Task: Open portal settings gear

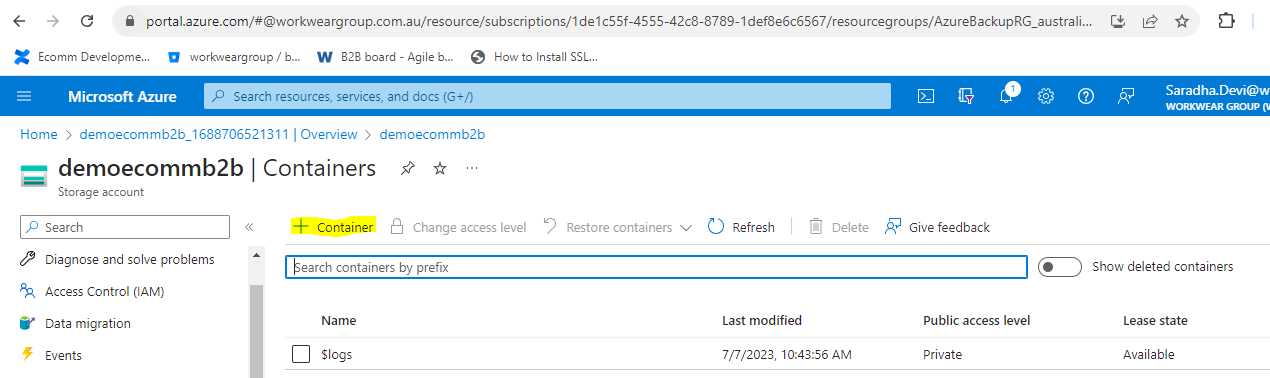Action: coord(1046,96)
